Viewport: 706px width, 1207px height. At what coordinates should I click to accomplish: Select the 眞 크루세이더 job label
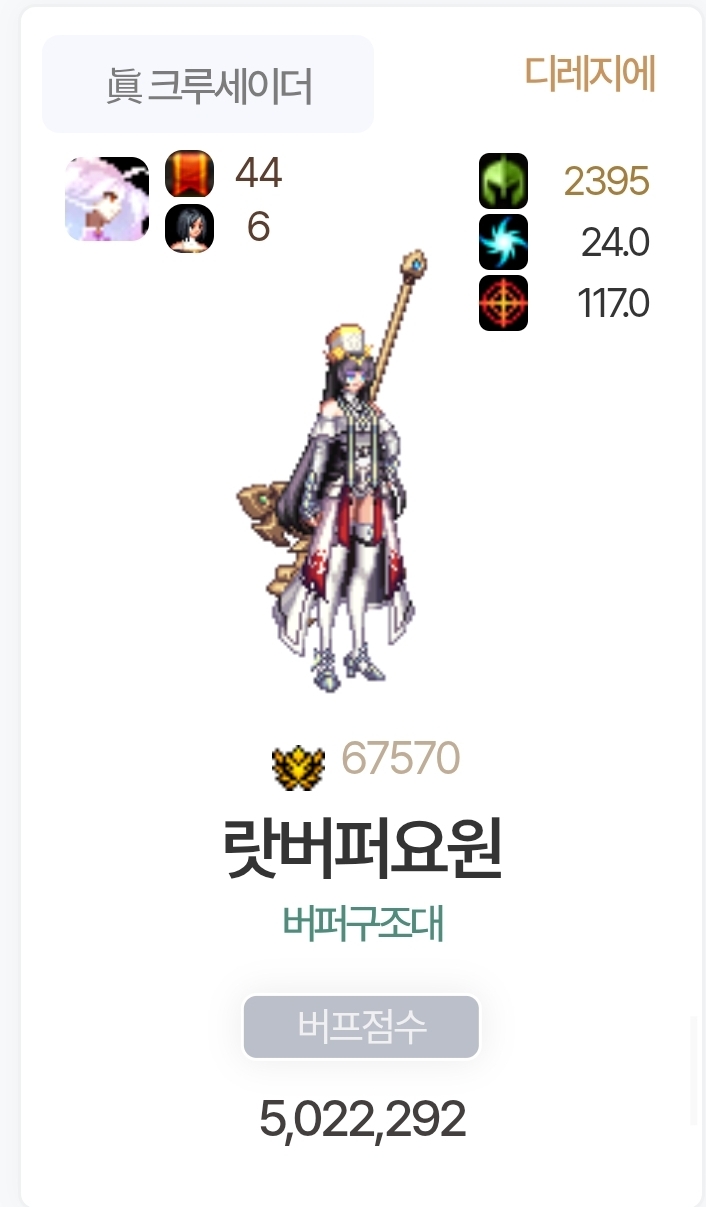208,85
